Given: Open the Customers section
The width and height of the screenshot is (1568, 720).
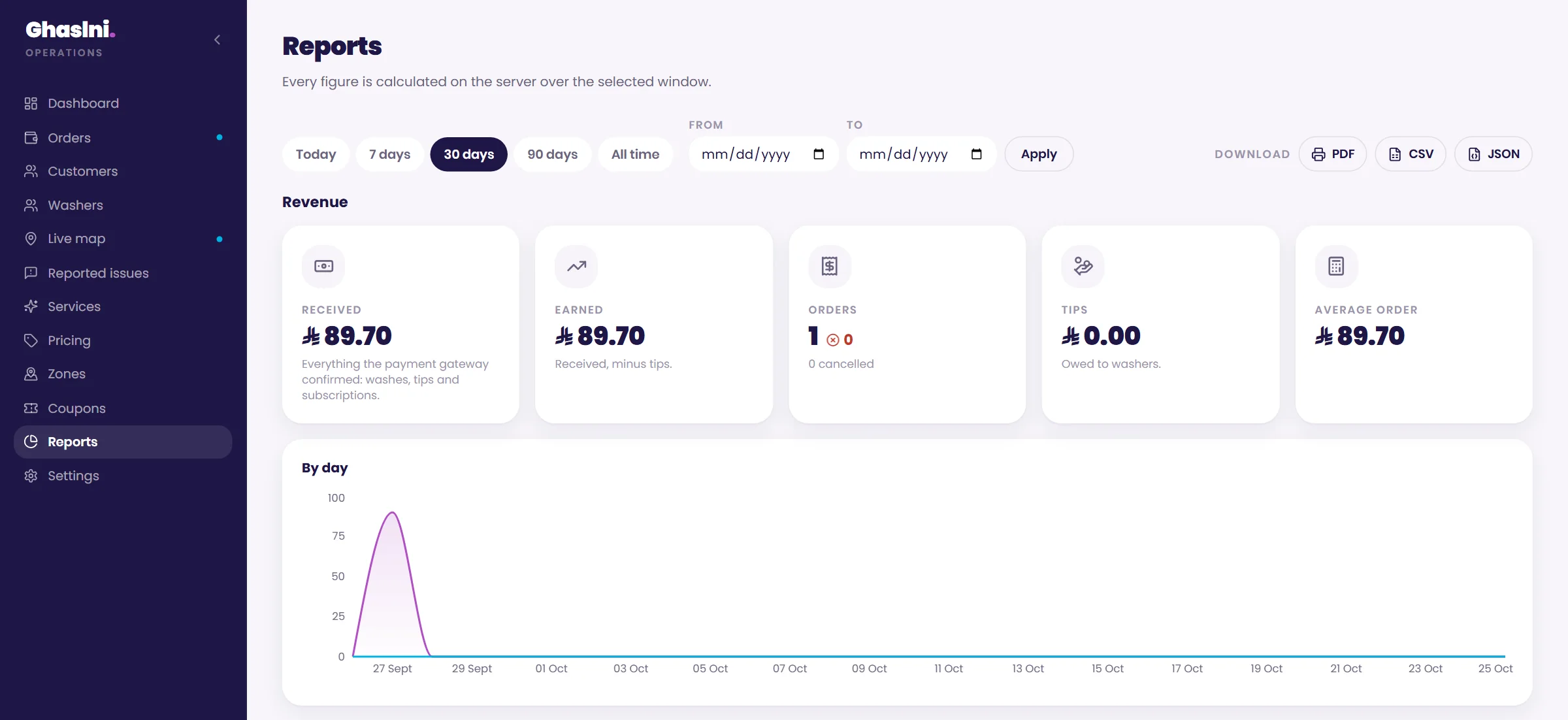Looking at the screenshot, I should tap(123, 171).
